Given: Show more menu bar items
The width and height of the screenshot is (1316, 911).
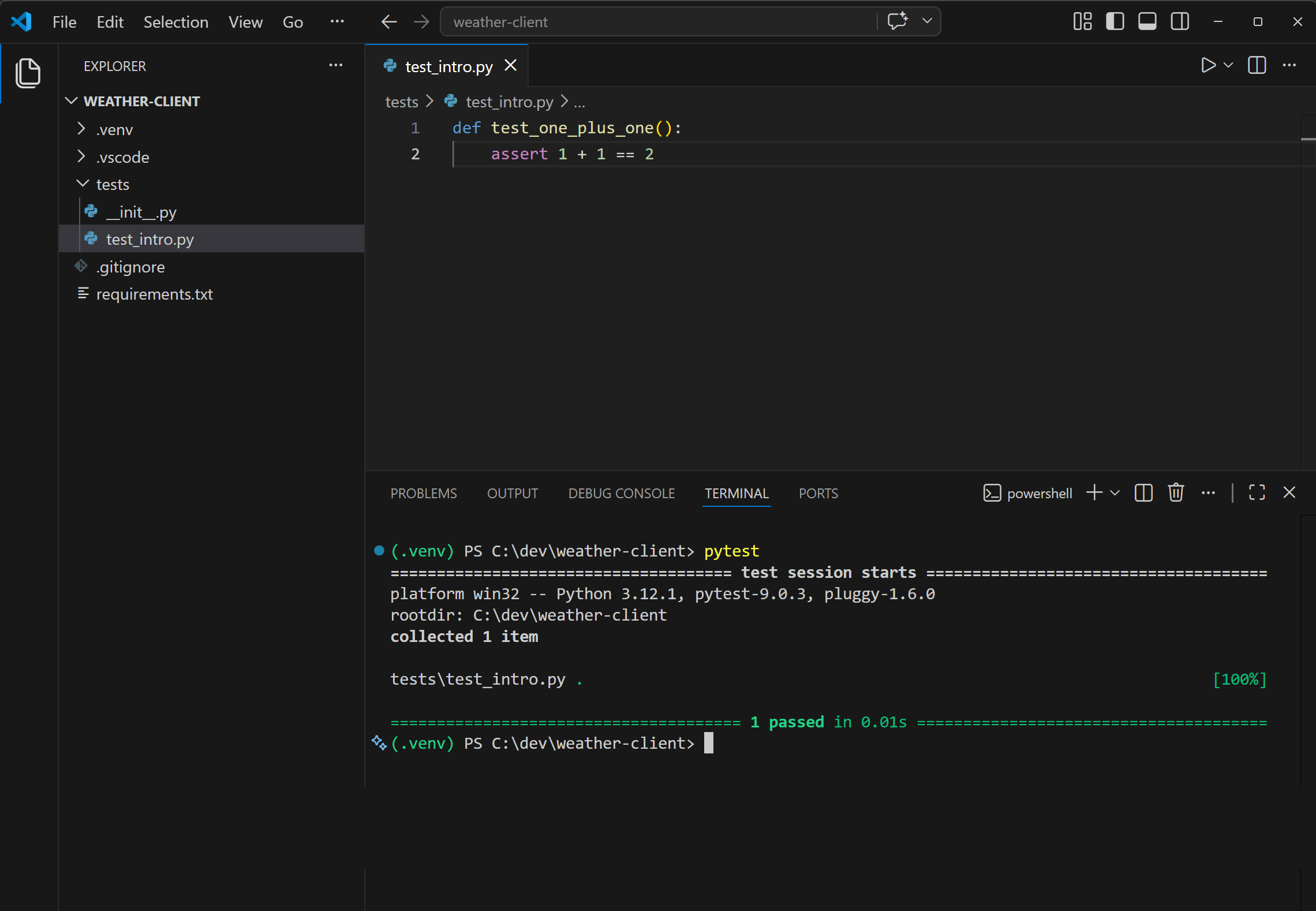Looking at the screenshot, I should click(x=337, y=22).
